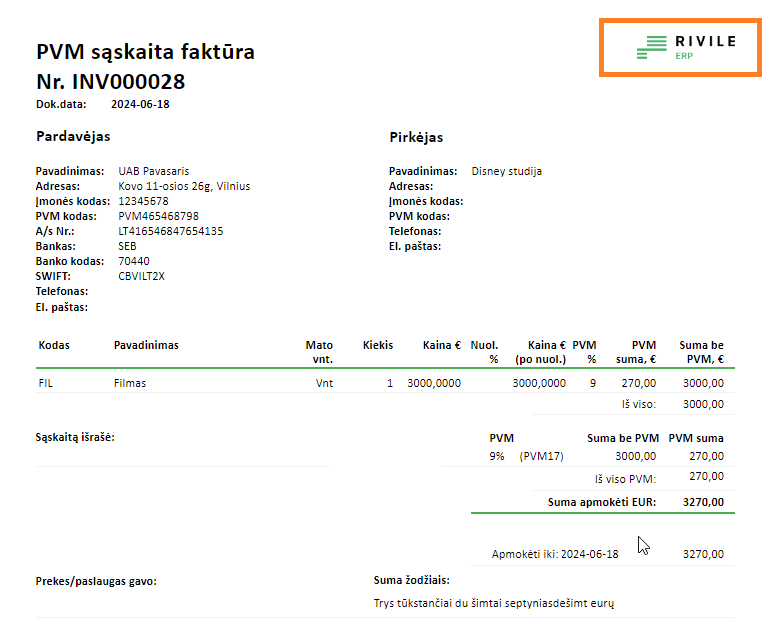Click the account number LT416546847654135
Screen dimensions: 783x634
(170, 231)
